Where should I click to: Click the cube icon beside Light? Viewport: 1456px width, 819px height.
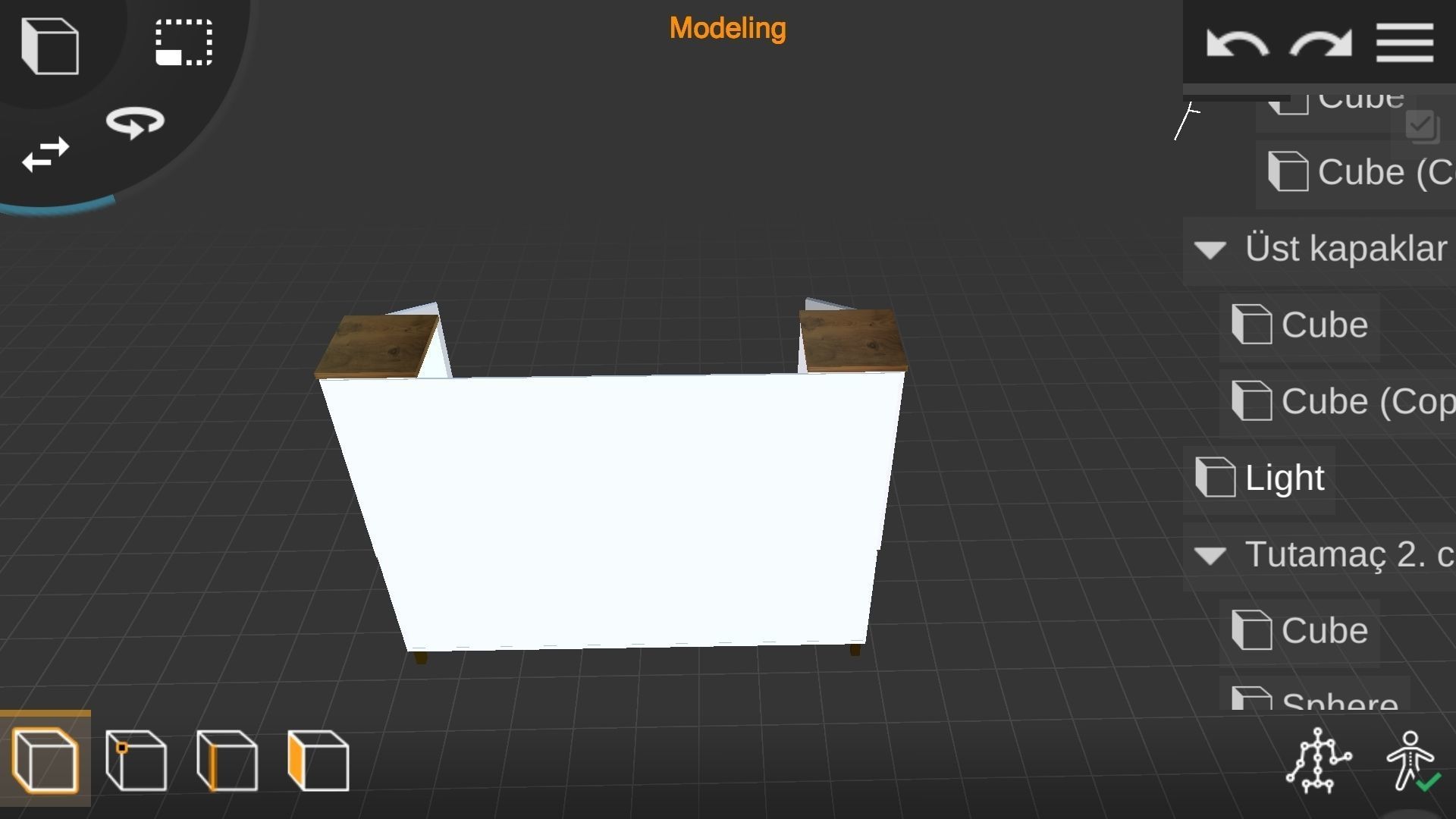pos(1215,478)
